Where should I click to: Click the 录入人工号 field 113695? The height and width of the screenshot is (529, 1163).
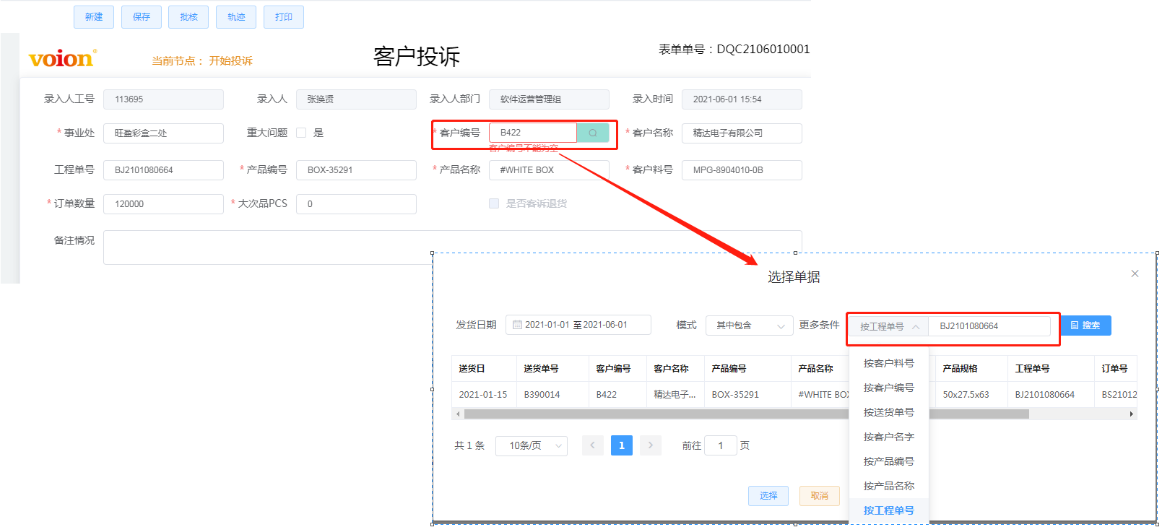[x=163, y=99]
